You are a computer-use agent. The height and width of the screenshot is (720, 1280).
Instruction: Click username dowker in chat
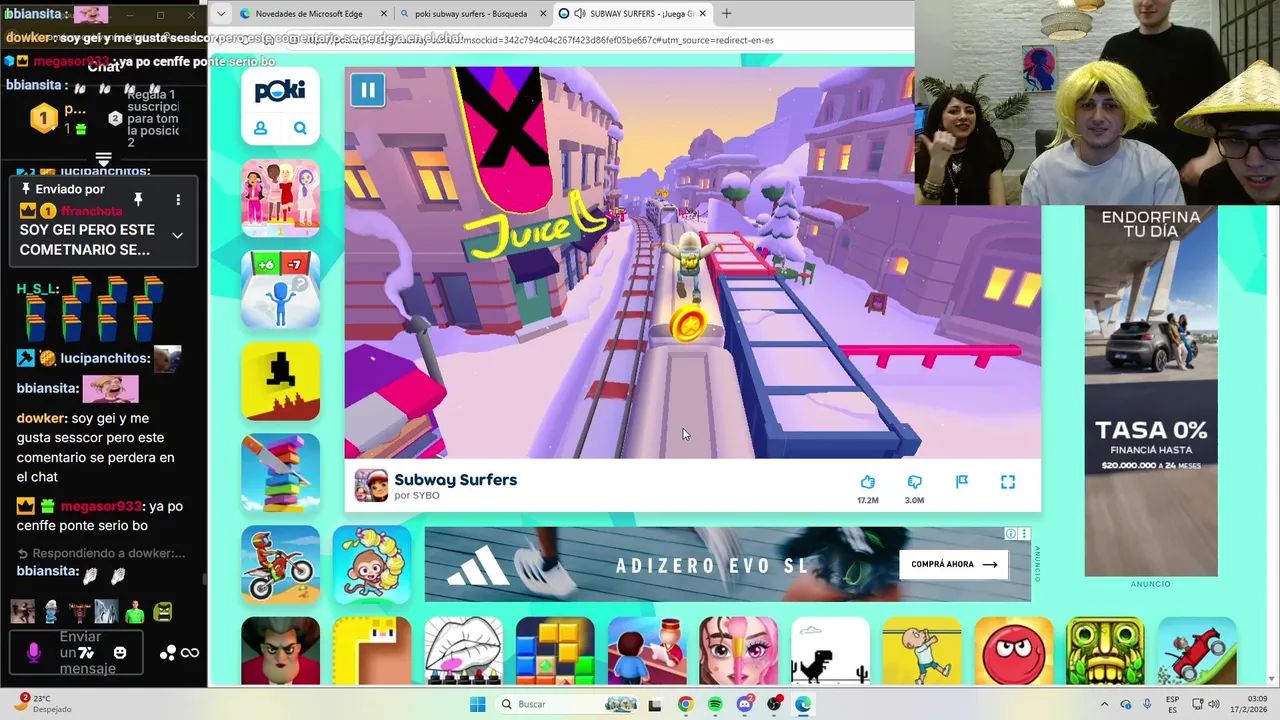(41, 418)
